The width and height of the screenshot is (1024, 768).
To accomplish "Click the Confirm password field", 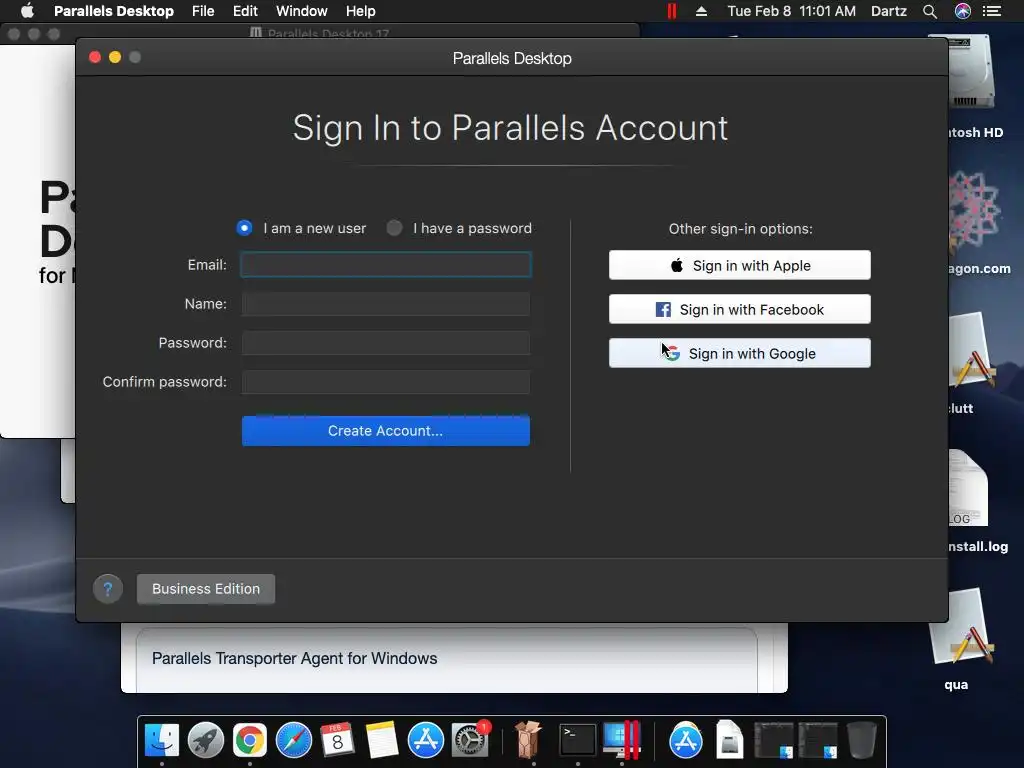I will (386, 382).
